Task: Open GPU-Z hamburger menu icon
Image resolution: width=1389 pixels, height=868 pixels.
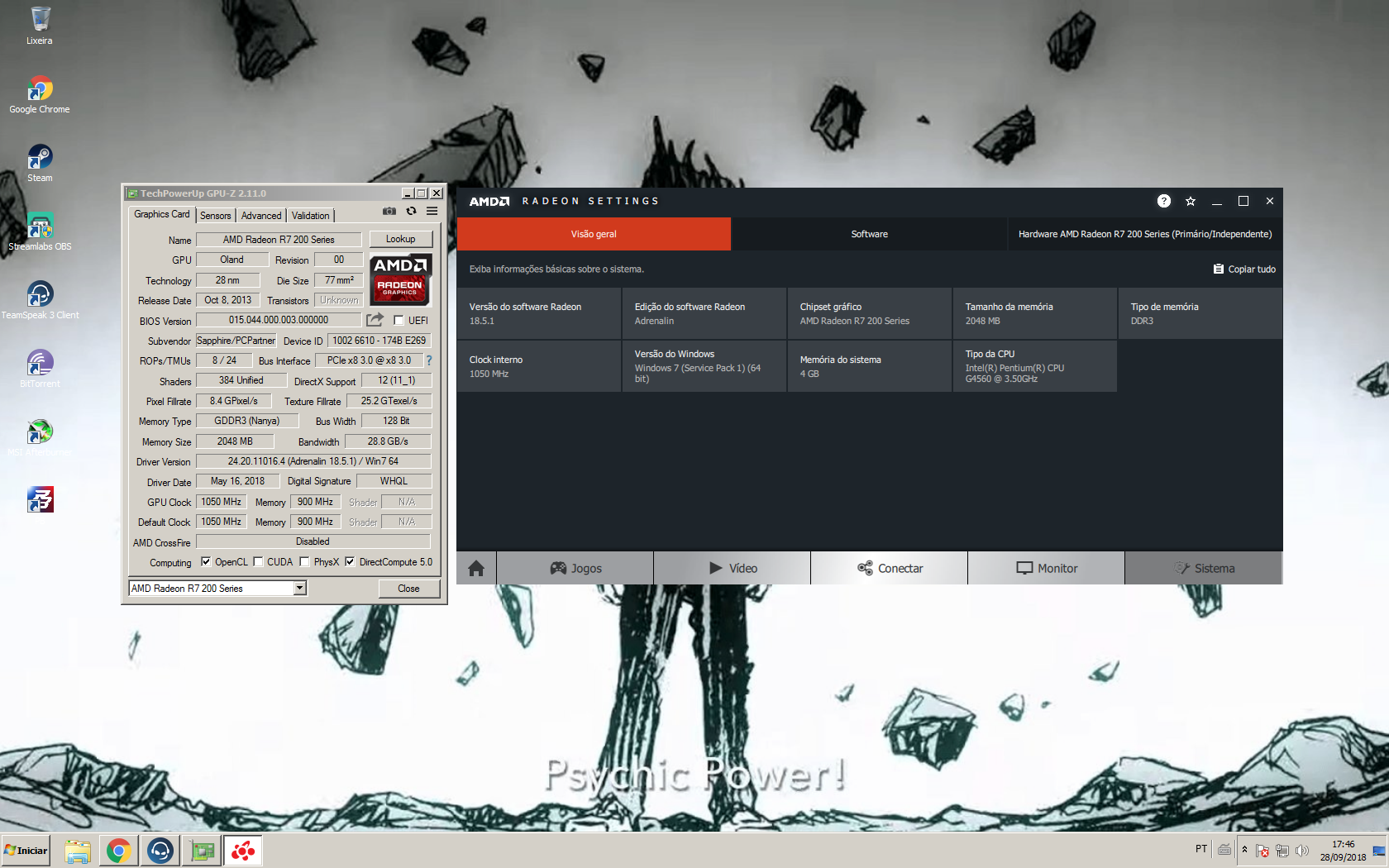Action: click(x=432, y=212)
